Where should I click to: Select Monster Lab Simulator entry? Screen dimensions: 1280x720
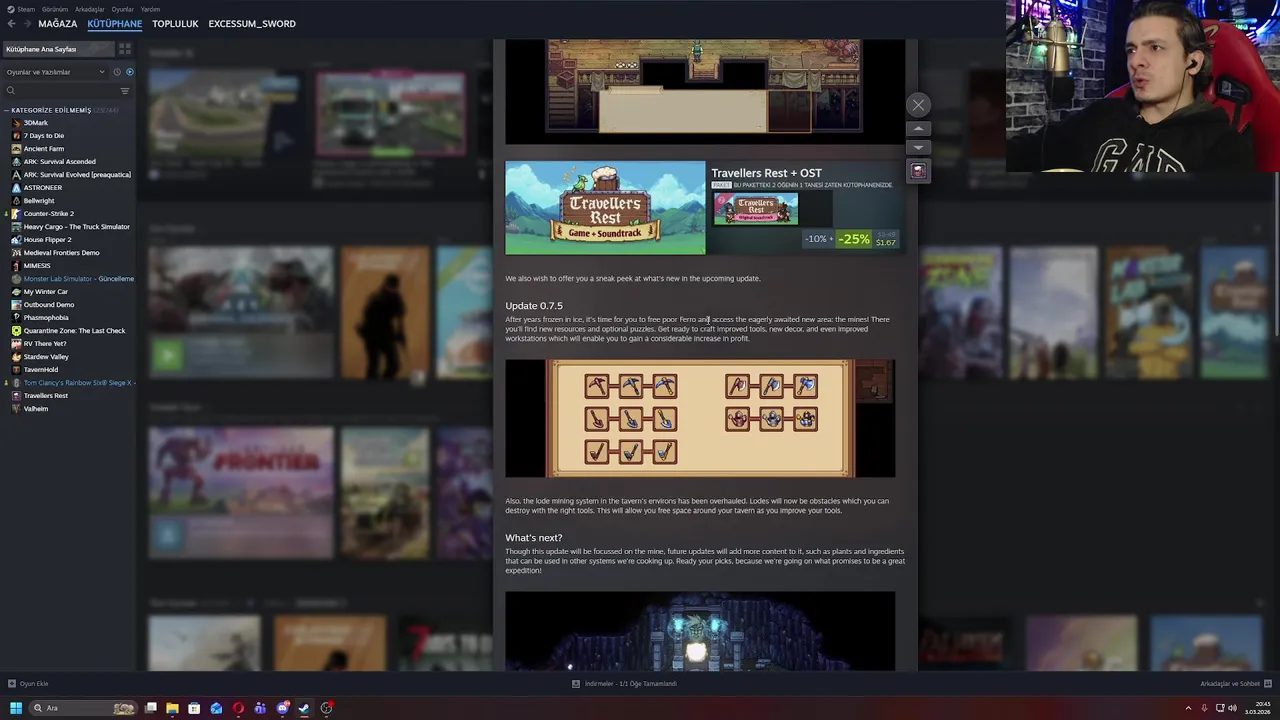79,279
